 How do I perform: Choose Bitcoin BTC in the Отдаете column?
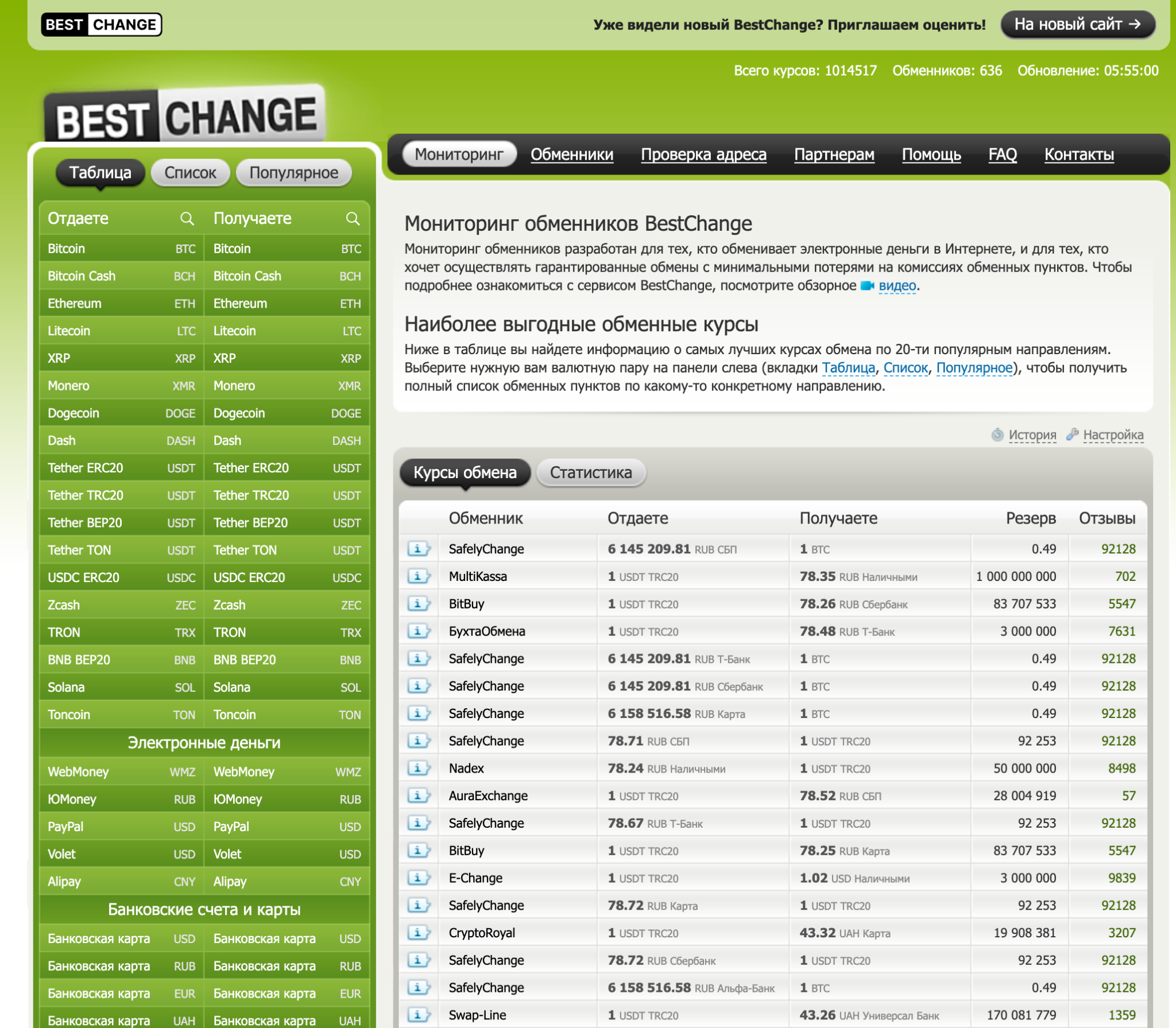point(122,249)
